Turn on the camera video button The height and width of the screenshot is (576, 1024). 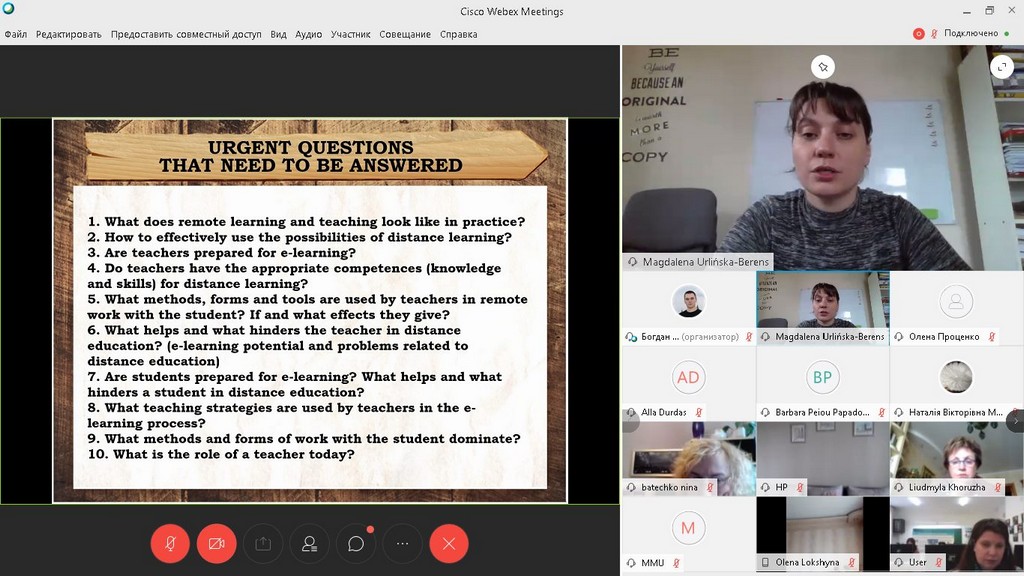point(216,544)
